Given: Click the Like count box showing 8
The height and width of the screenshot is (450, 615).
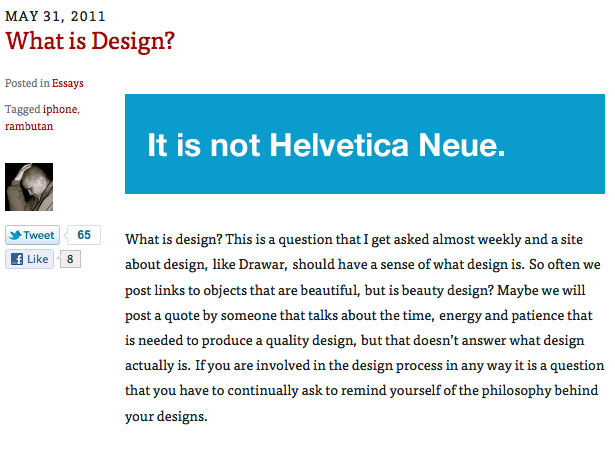Looking at the screenshot, I should pos(70,259).
